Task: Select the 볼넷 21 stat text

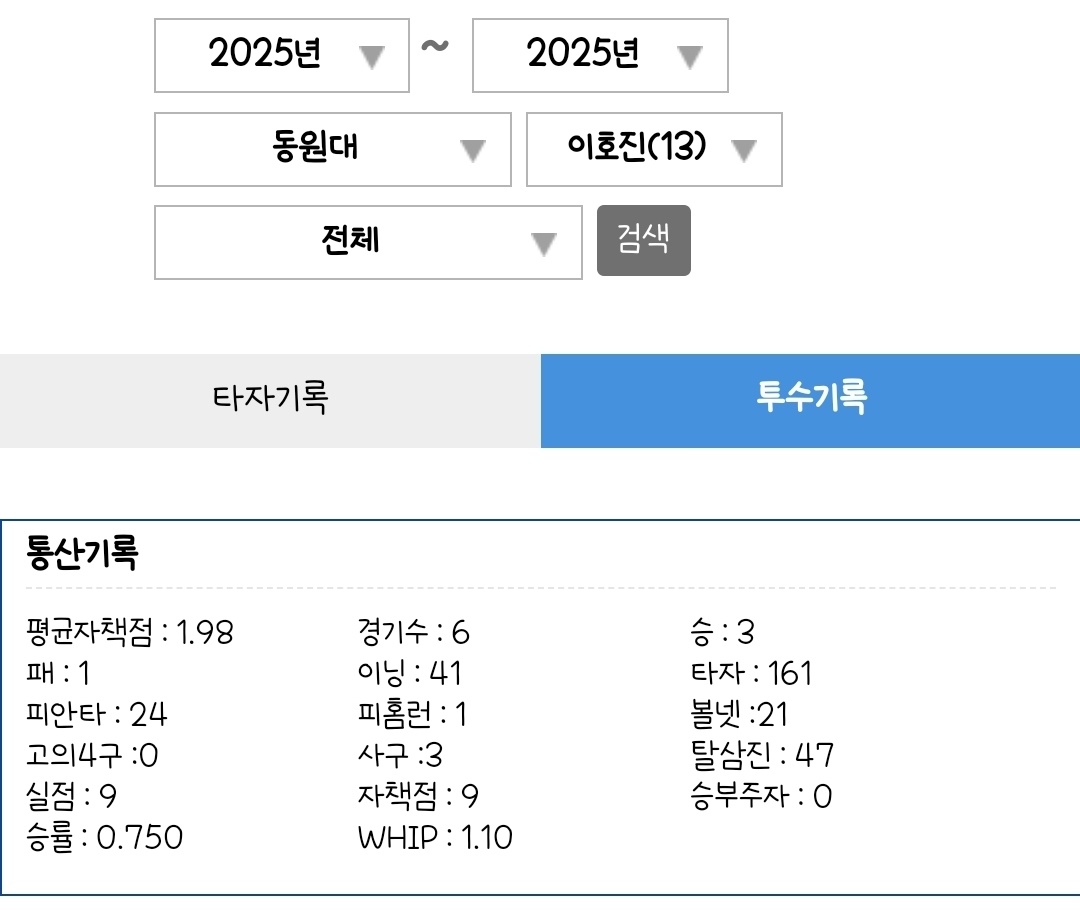Action: 739,714
